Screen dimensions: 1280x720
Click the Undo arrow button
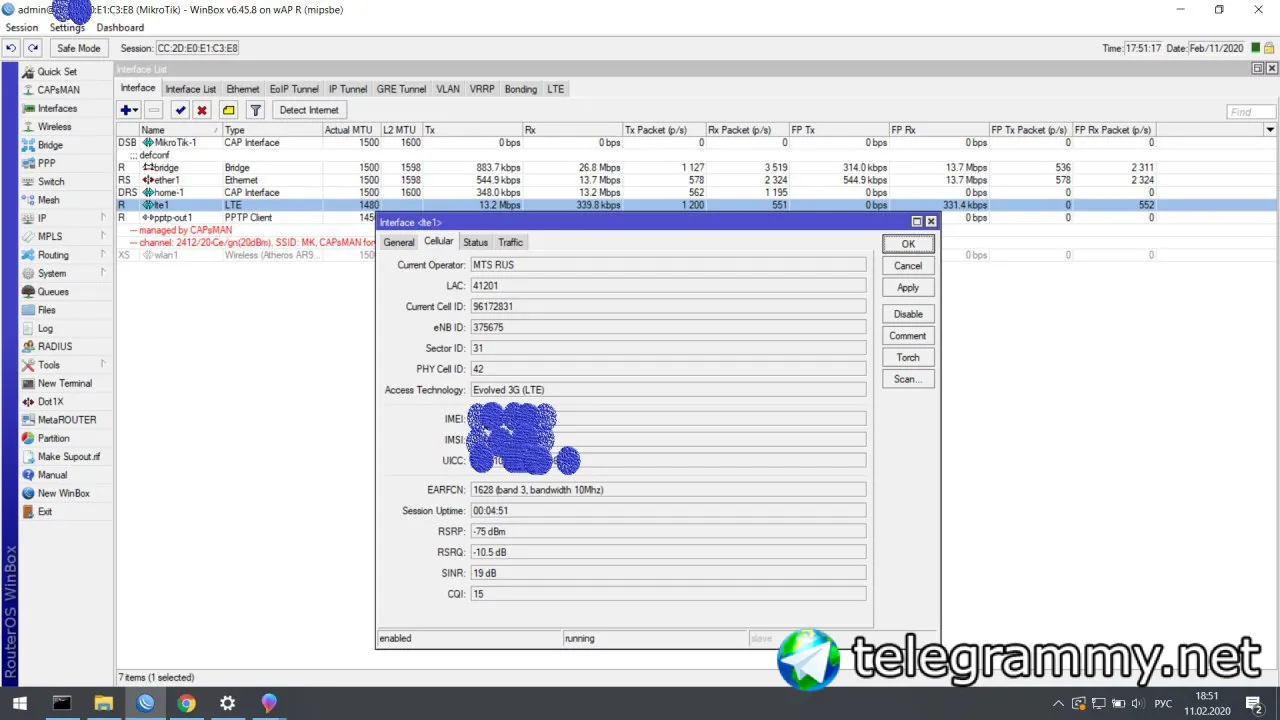(12, 48)
